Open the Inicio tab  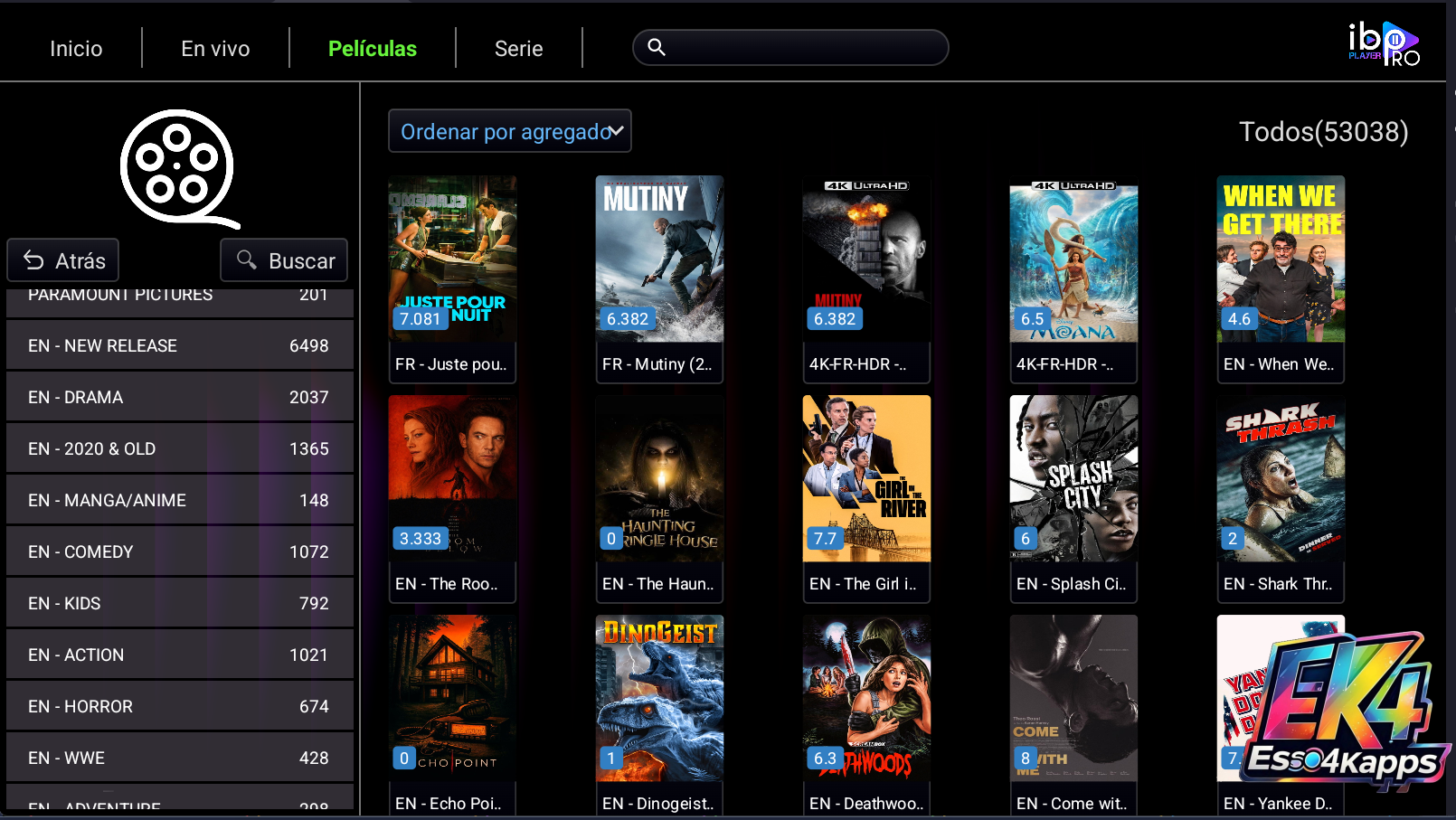[76, 49]
